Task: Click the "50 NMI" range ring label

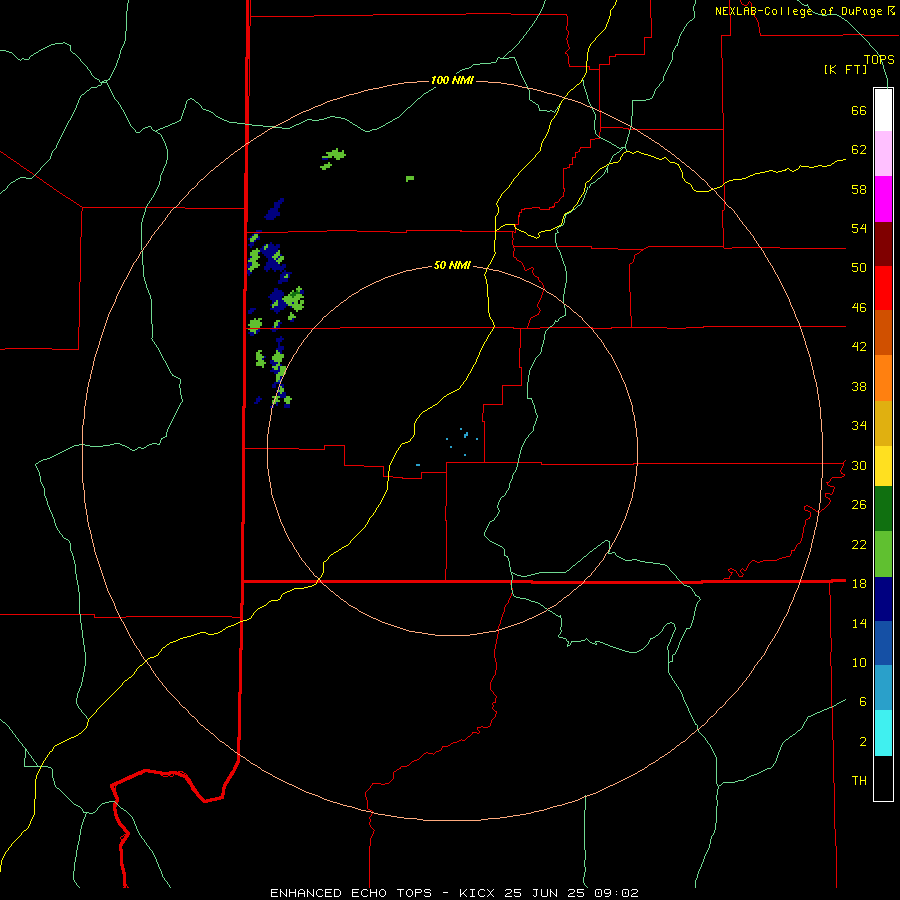Action: pos(452,265)
